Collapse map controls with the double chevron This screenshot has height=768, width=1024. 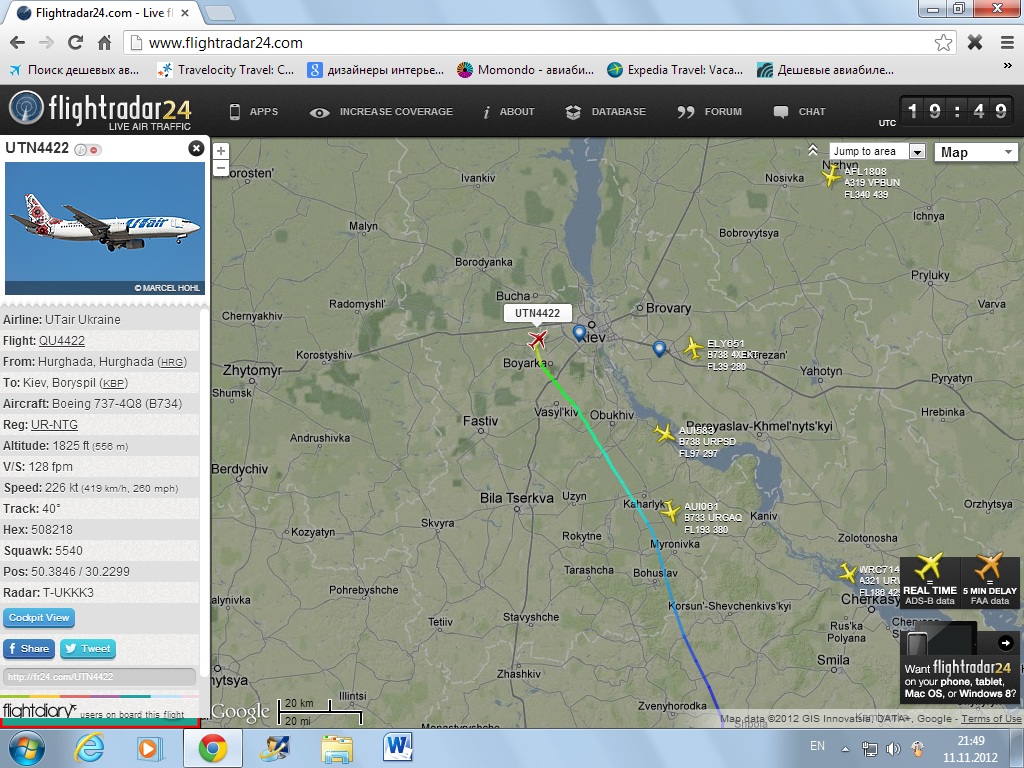[812, 151]
